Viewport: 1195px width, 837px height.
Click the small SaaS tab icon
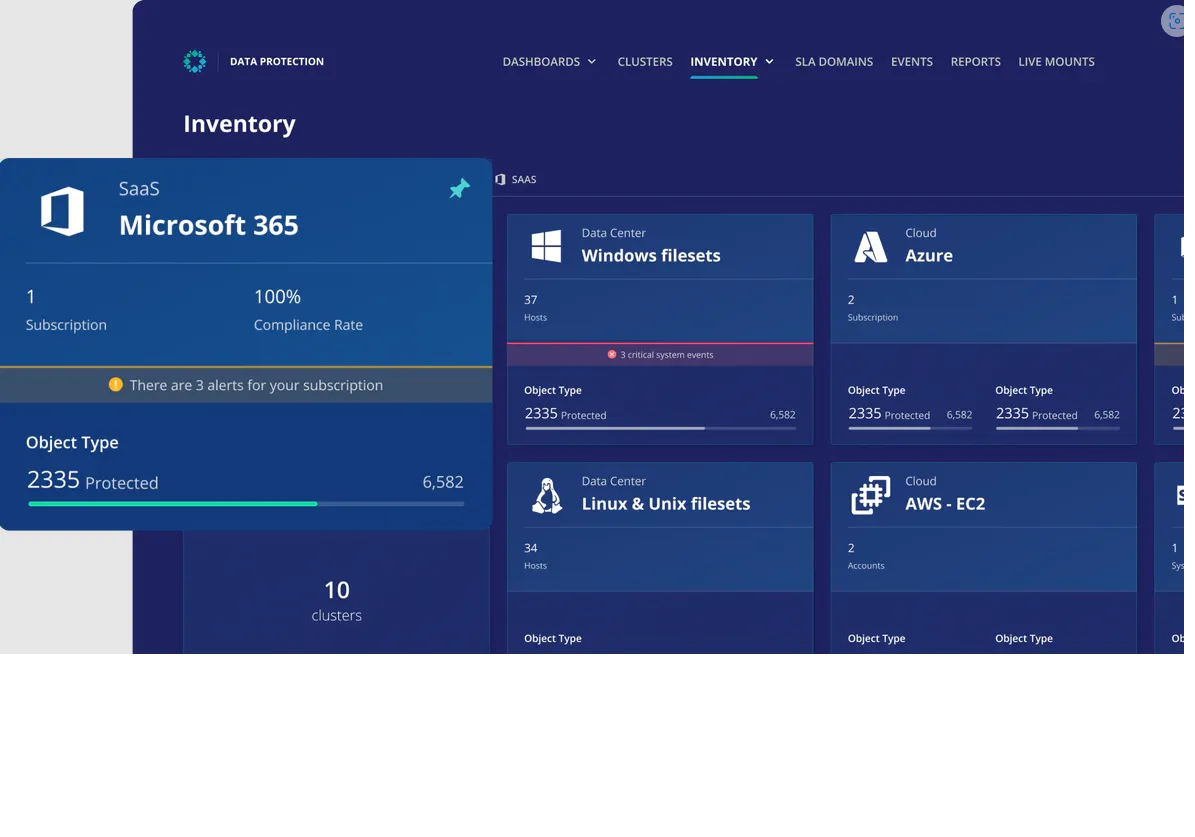coord(500,179)
